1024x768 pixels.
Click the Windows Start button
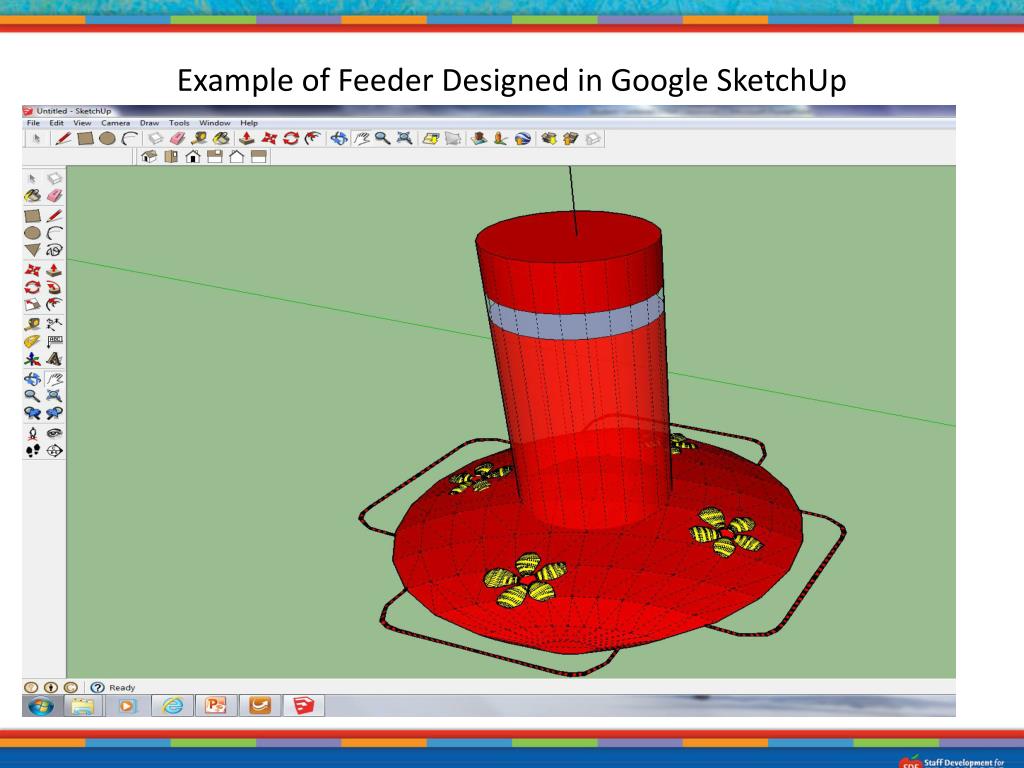pos(42,705)
